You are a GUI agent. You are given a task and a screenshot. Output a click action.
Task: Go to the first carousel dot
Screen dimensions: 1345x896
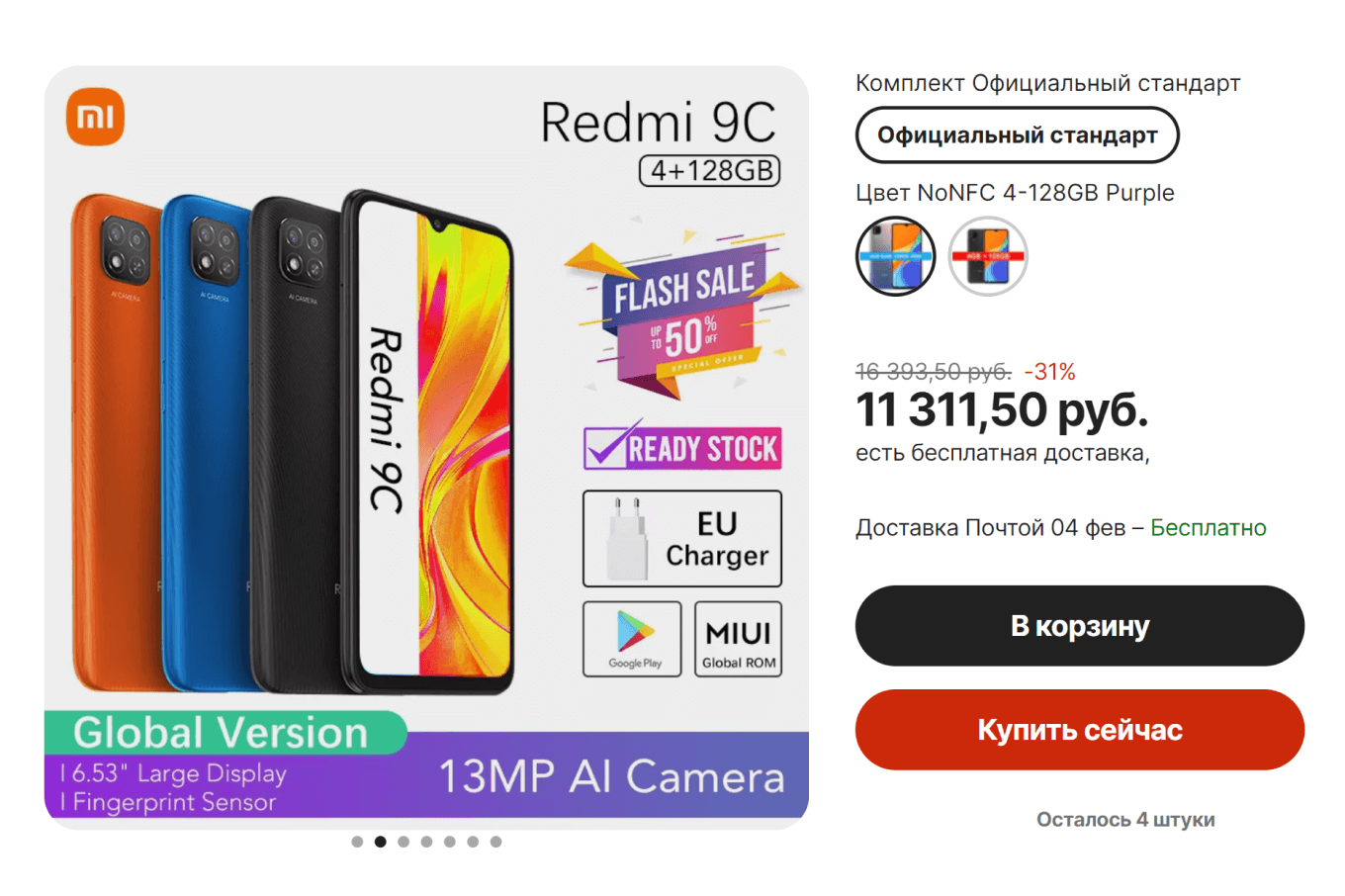[357, 842]
